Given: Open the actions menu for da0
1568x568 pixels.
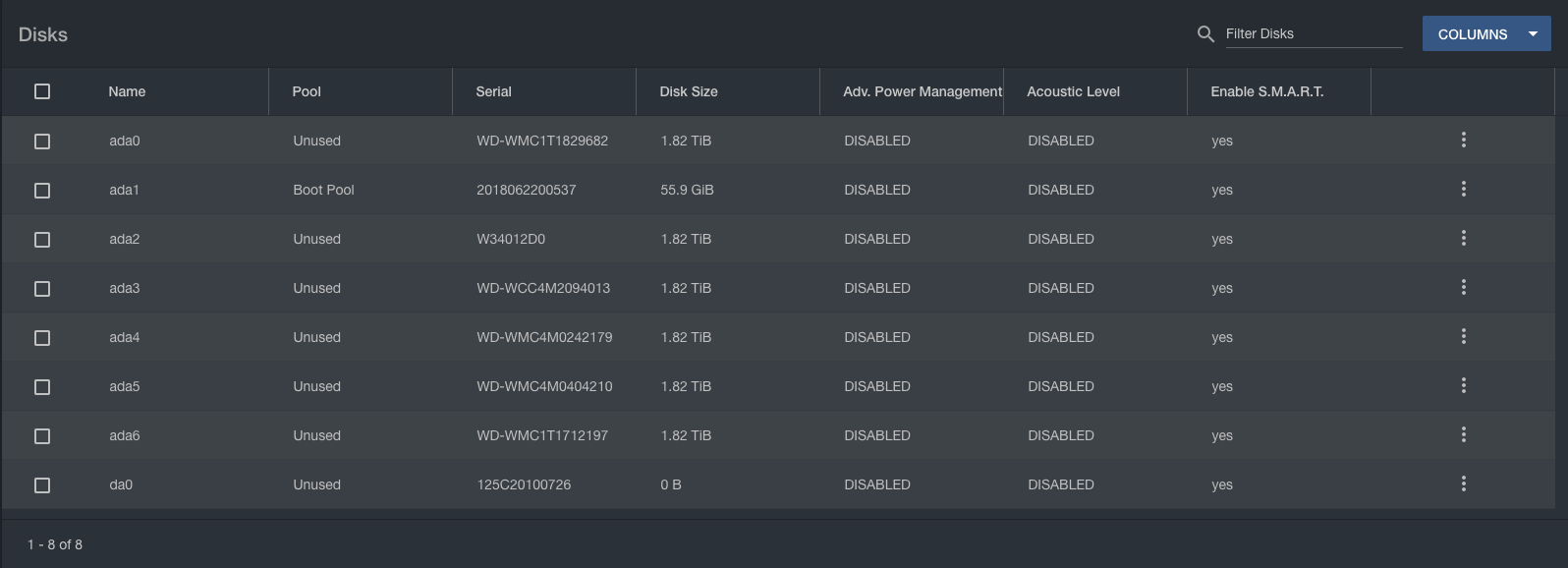Looking at the screenshot, I should click(1463, 484).
